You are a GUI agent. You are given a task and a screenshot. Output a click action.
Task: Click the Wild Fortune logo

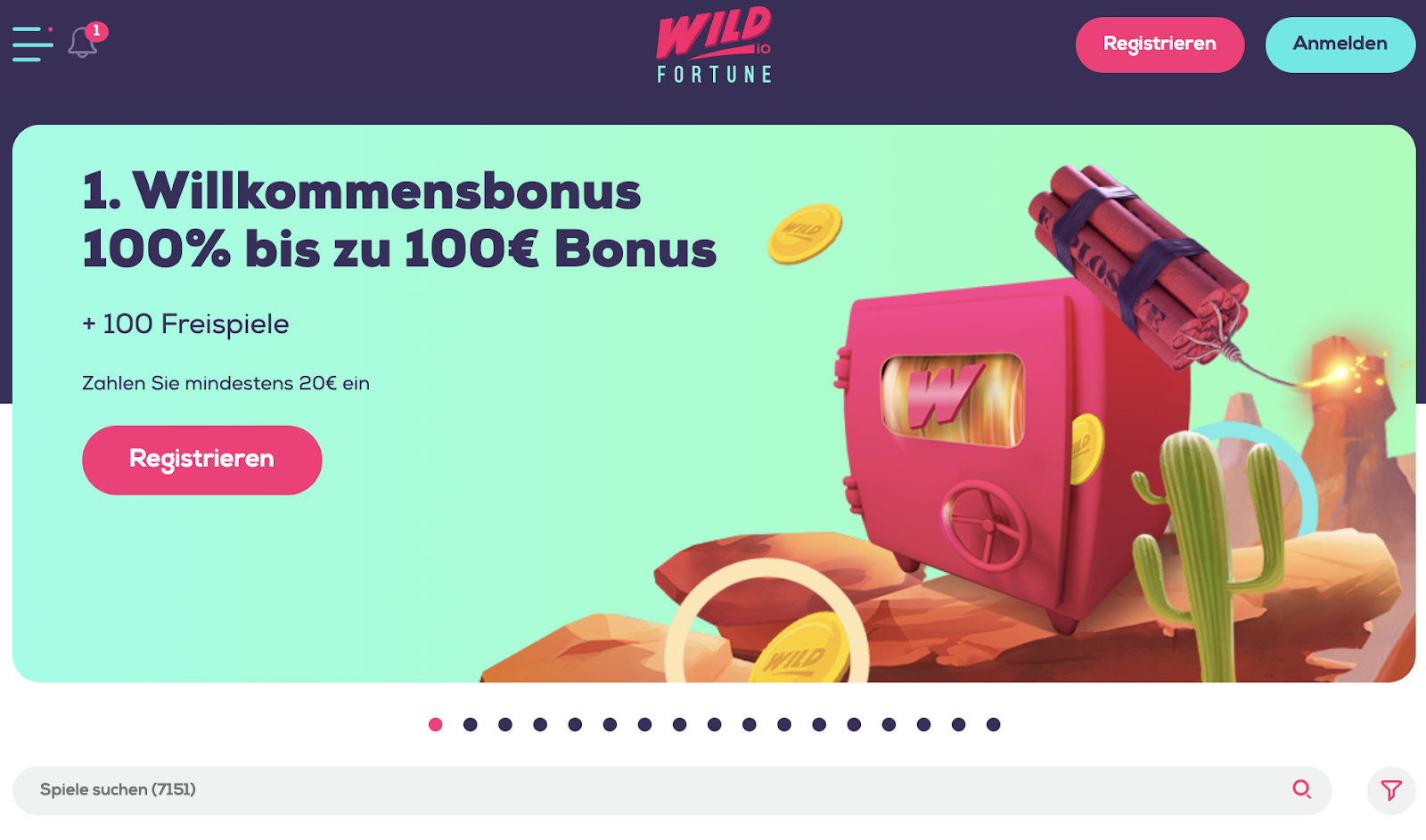click(714, 45)
